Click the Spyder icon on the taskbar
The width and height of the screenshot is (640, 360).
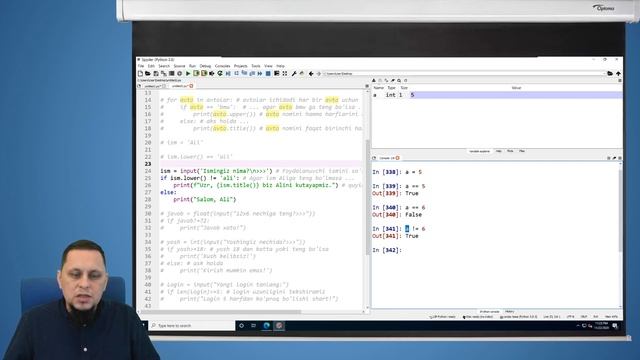(x=279, y=325)
